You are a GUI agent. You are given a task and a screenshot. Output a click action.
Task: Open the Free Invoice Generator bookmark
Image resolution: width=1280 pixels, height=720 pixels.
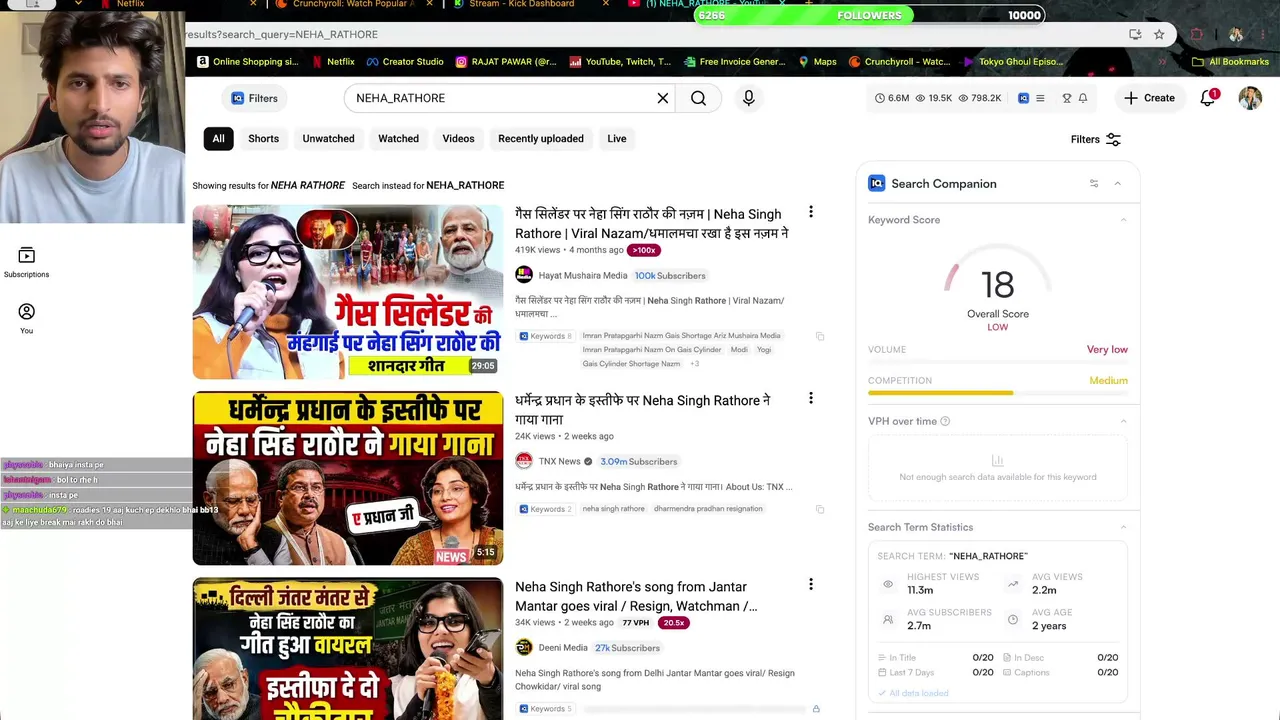pyautogui.click(x=735, y=61)
